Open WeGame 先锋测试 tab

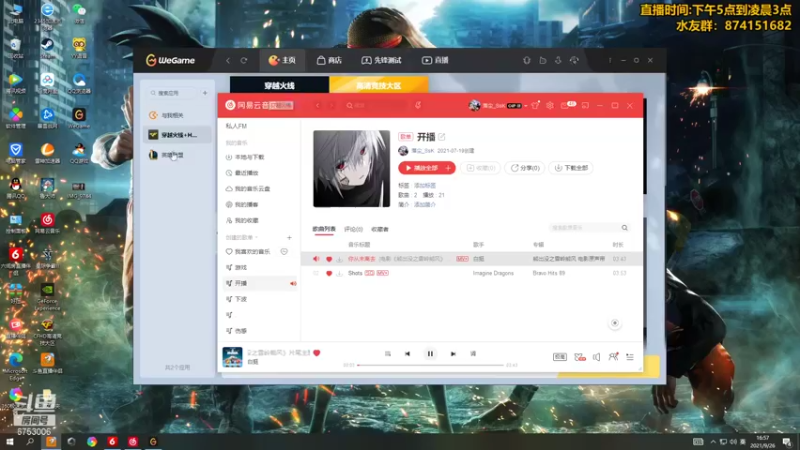[382, 60]
